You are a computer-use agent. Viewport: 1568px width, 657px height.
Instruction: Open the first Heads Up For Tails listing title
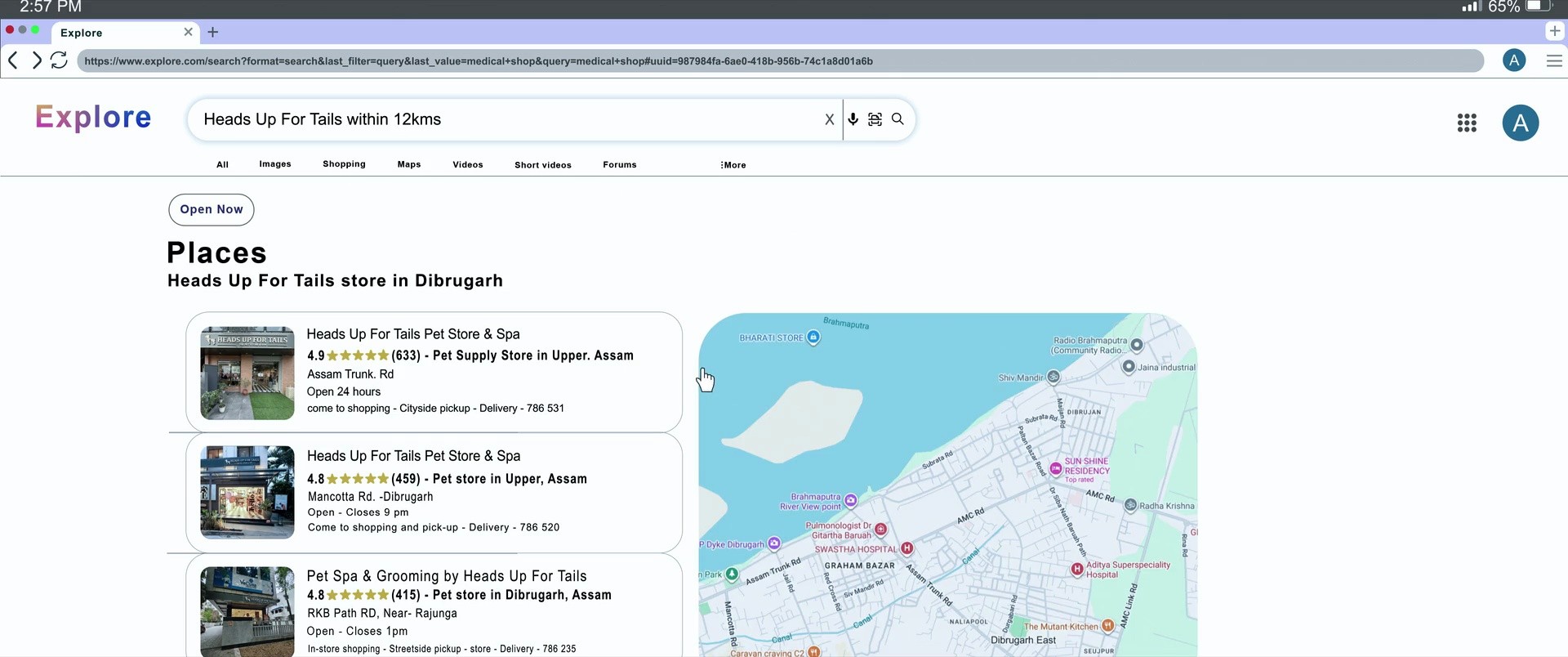click(x=413, y=334)
